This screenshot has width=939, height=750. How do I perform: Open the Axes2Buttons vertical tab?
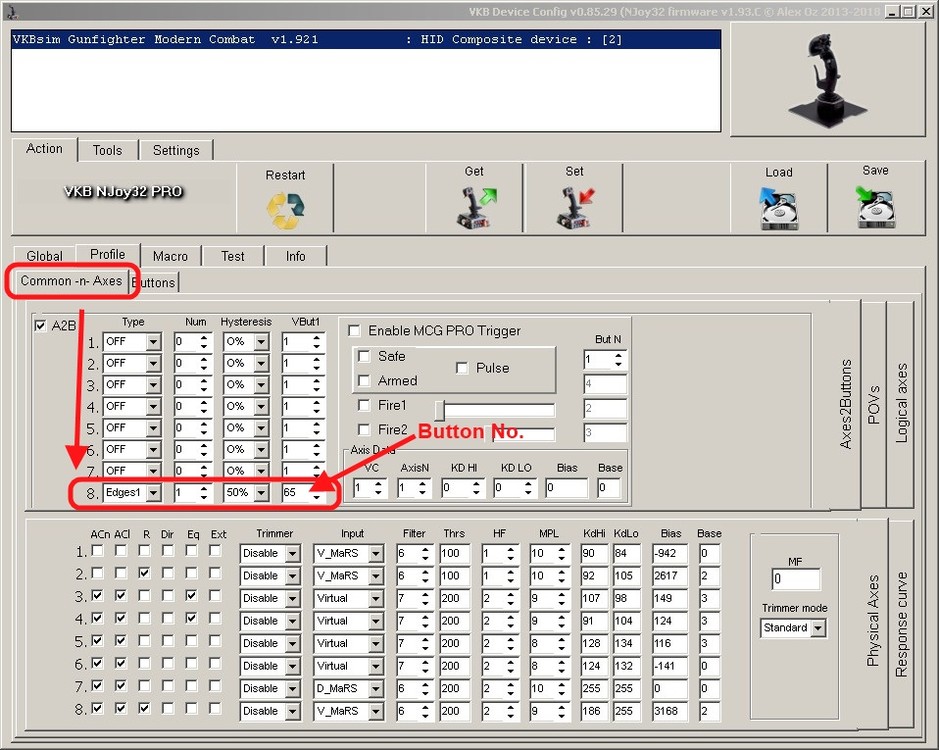pyautogui.click(x=845, y=404)
